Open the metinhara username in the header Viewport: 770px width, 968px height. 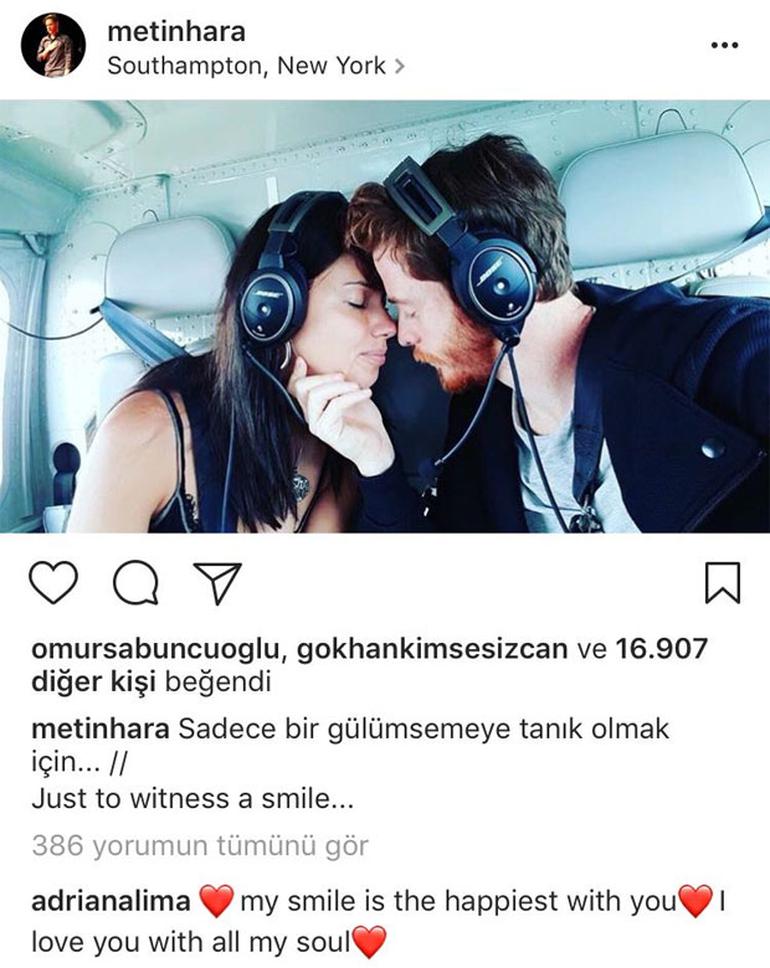pyautogui.click(x=177, y=31)
